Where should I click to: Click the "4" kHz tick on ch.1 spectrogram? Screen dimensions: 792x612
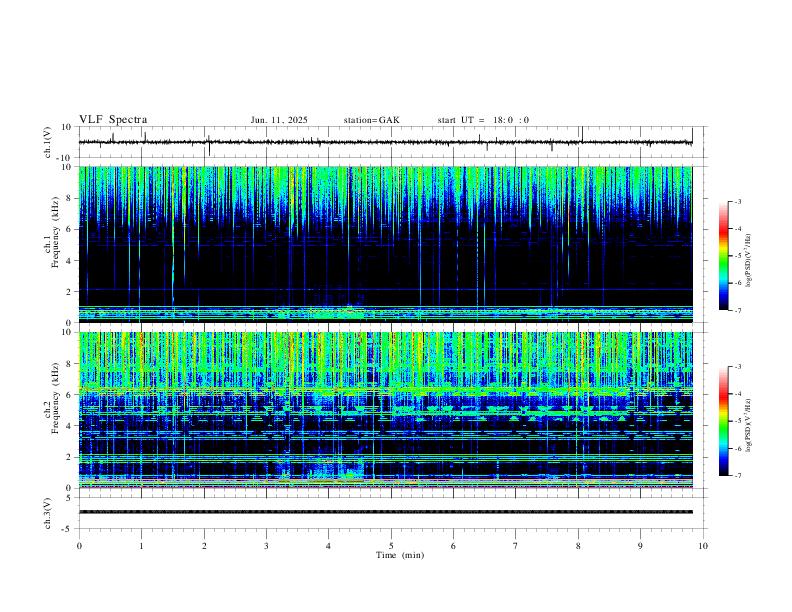tap(69, 261)
